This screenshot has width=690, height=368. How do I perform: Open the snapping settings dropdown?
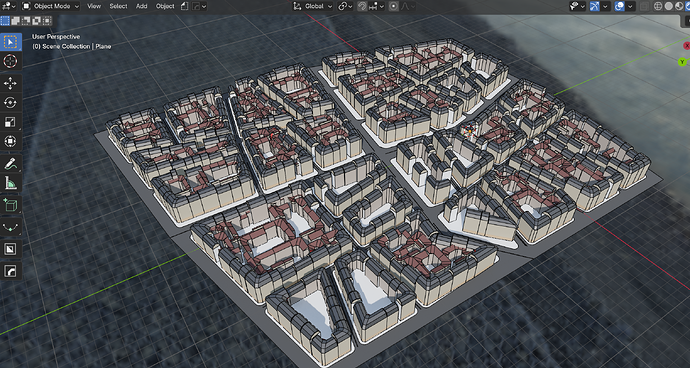tap(376, 6)
